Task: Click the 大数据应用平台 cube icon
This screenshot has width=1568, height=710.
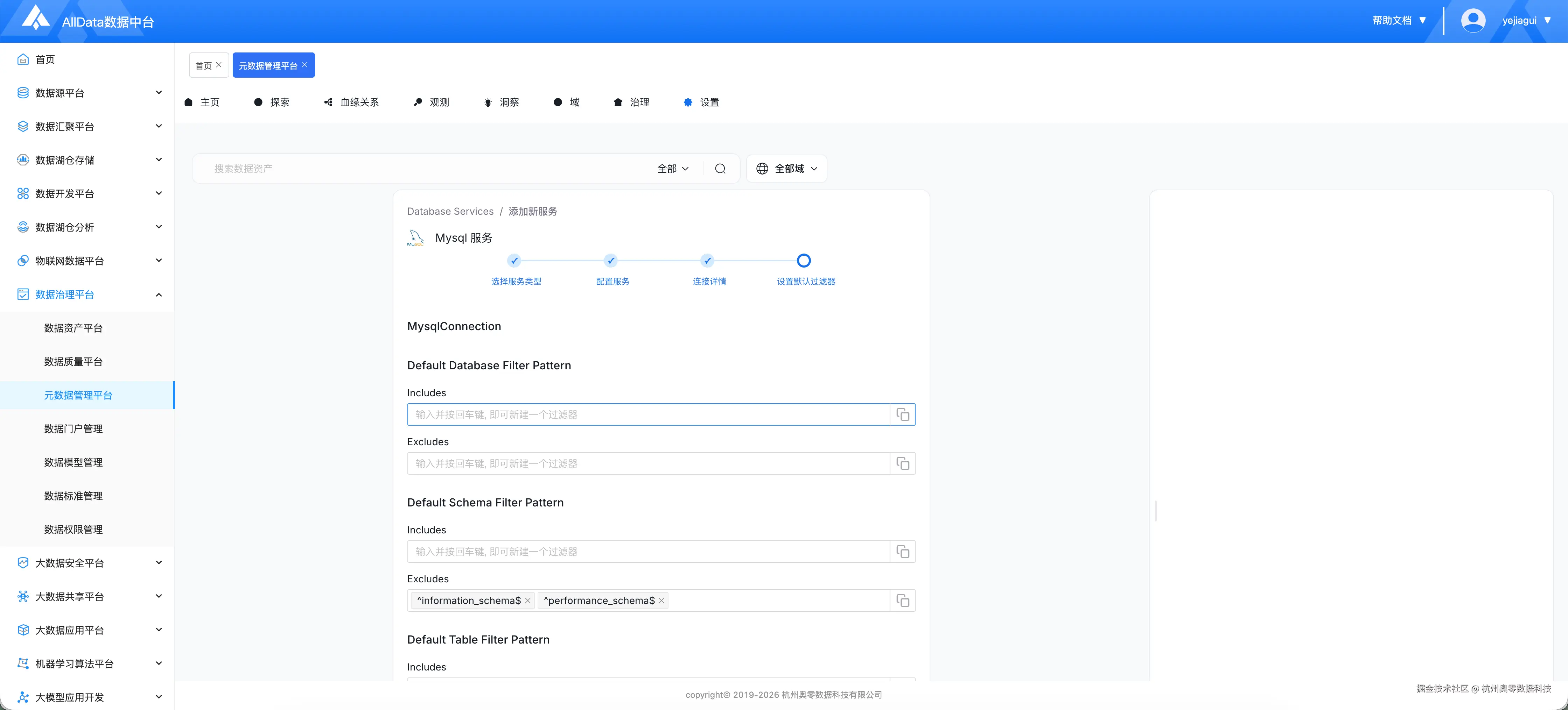Action: [23, 630]
